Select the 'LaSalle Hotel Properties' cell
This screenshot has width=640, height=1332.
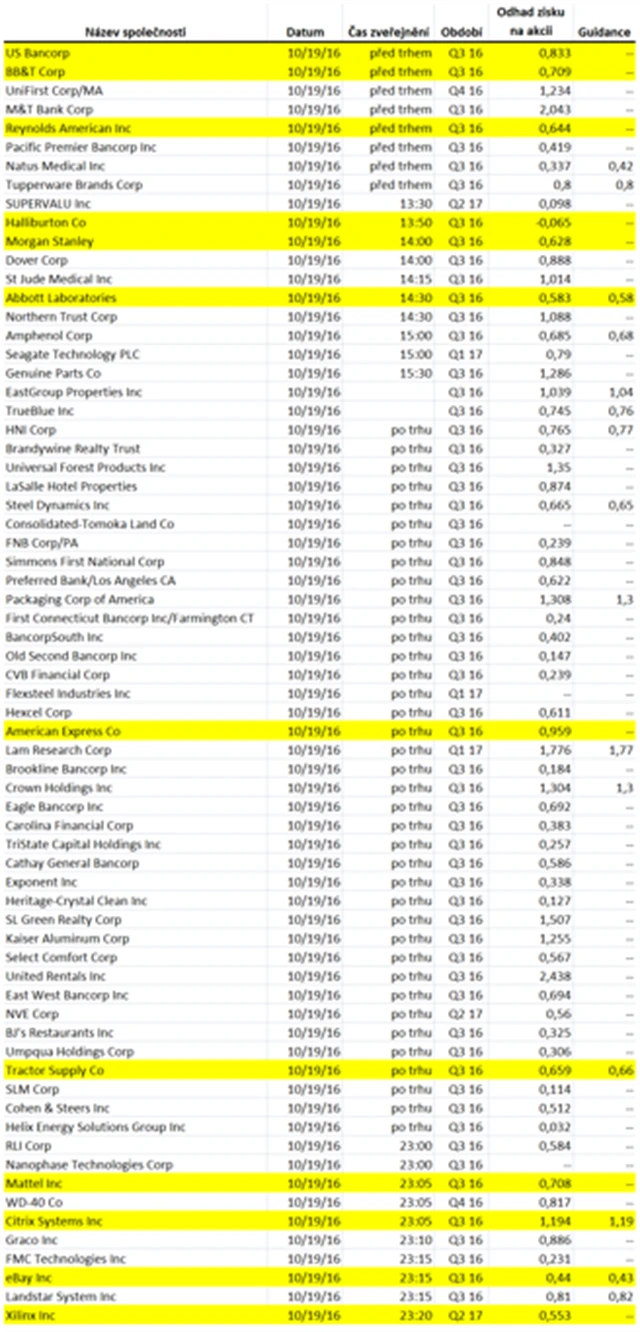pos(134,486)
